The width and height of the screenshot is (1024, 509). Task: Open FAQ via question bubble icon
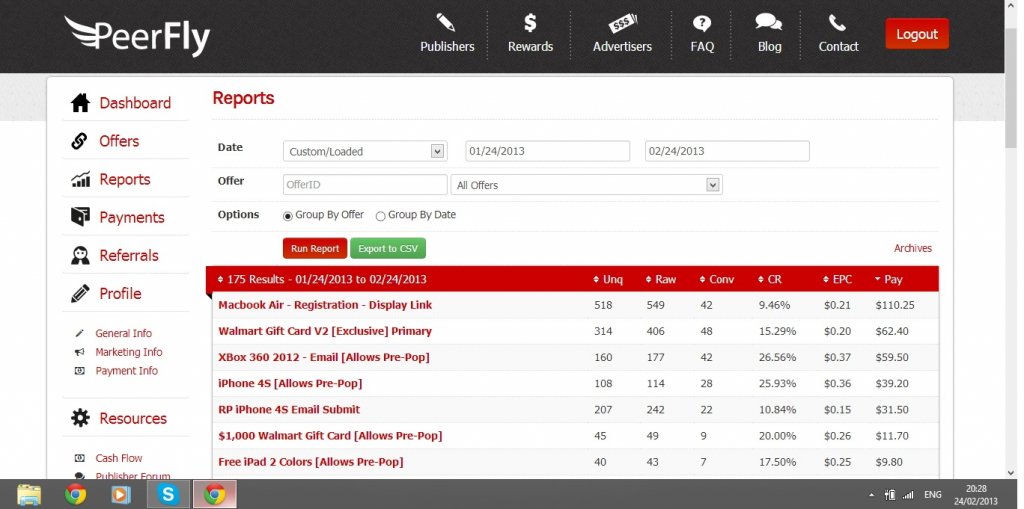(702, 24)
